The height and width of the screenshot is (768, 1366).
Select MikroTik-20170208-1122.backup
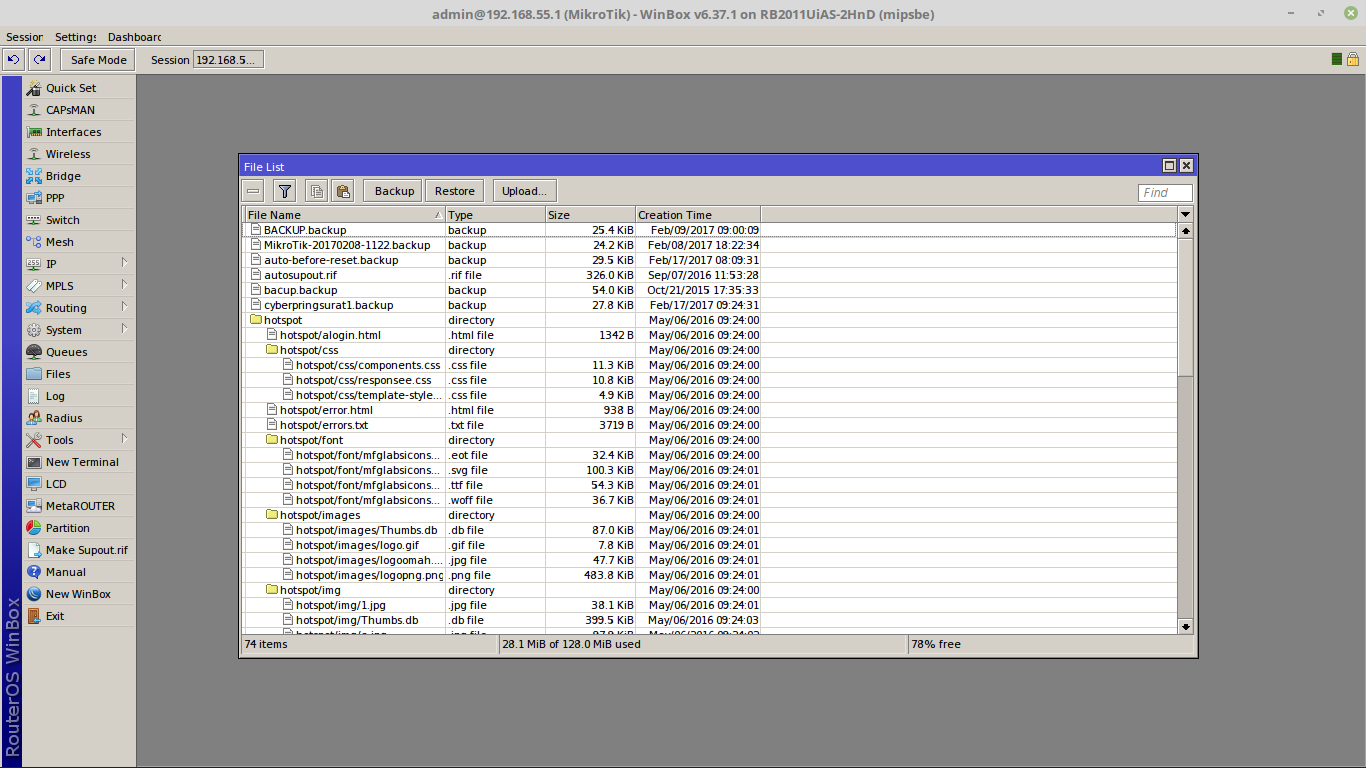pyautogui.click(x=709, y=245)
